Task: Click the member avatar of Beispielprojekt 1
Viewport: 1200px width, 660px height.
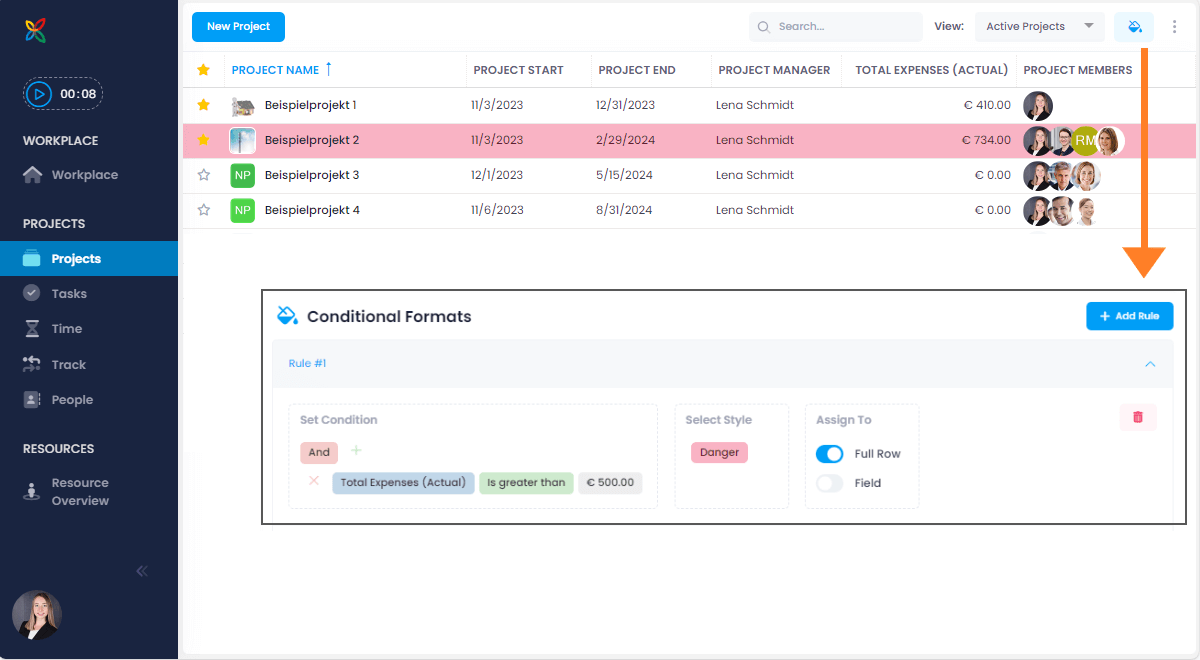Action: point(1038,106)
